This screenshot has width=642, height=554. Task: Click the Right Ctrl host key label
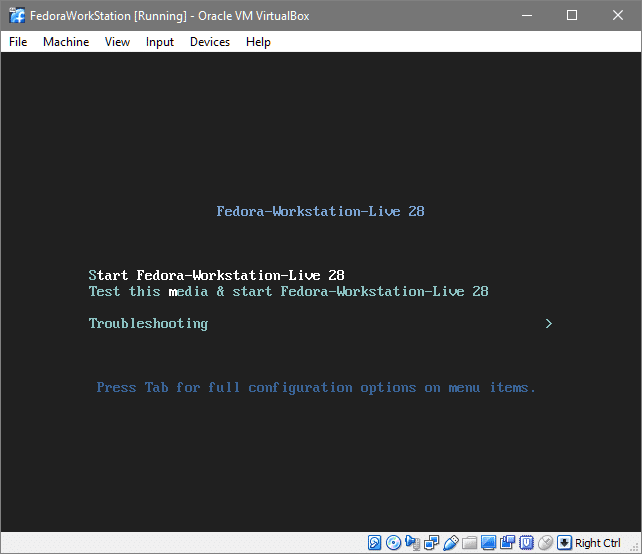tap(597, 543)
